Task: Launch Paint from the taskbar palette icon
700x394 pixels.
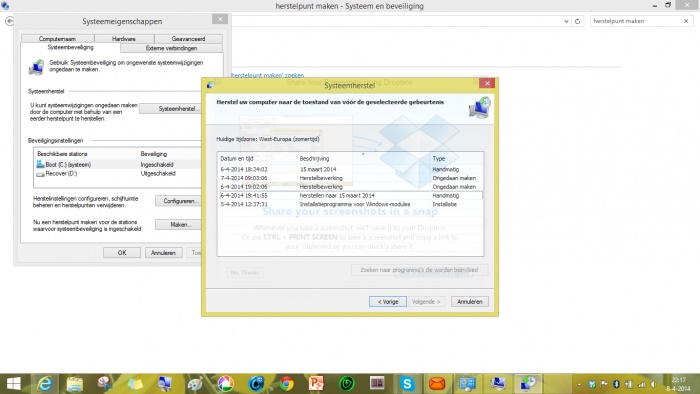Action: pos(195,384)
